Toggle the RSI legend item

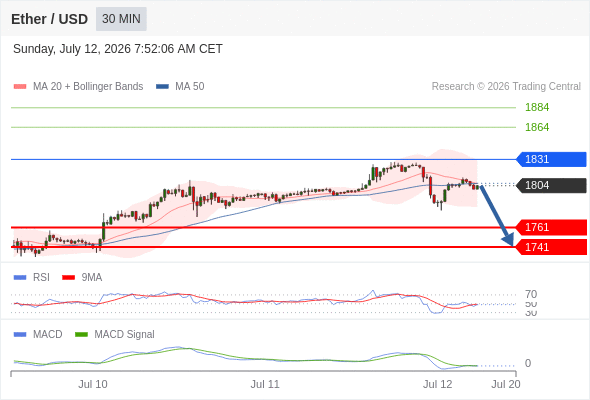pyautogui.click(x=32, y=277)
